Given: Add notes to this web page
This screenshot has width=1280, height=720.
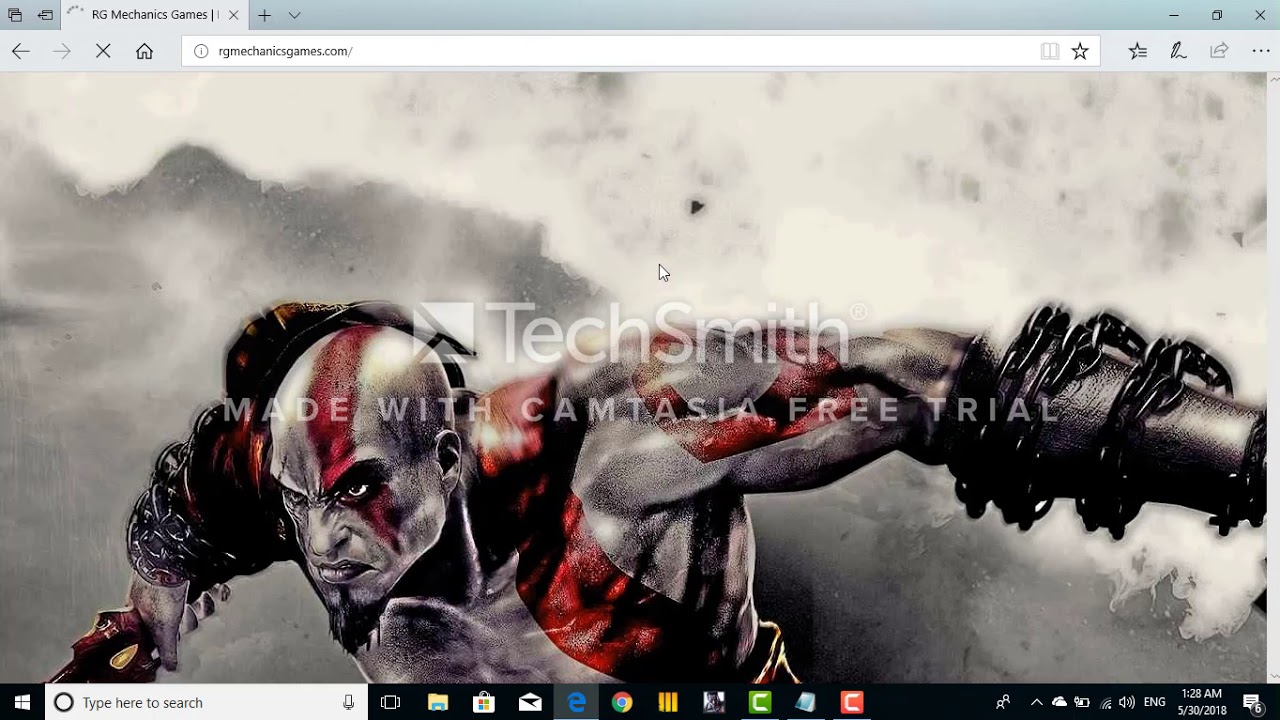Looking at the screenshot, I should [1178, 51].
